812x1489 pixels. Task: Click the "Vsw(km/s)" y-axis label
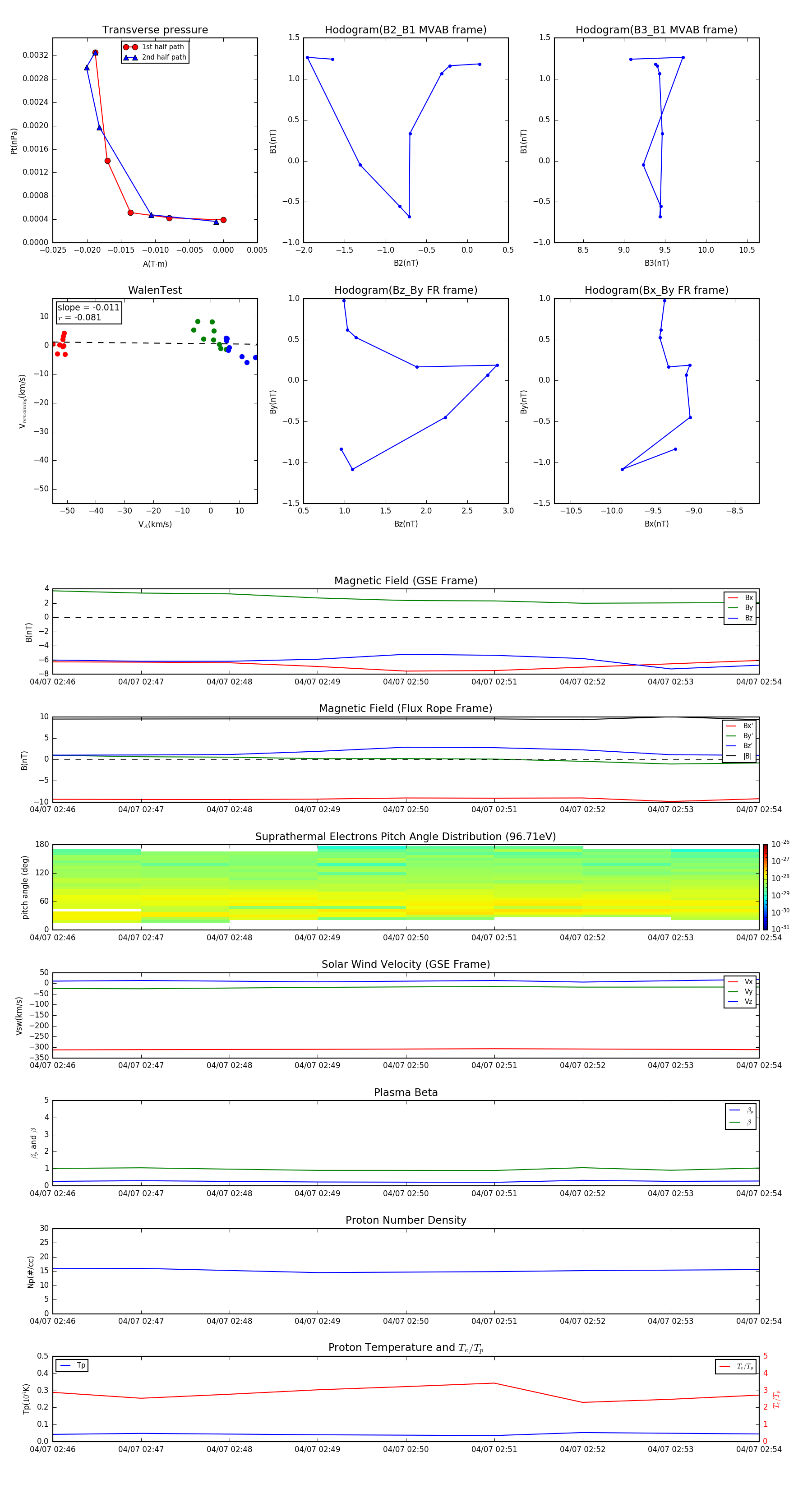pyautogui.click(x=18, y=1016)
